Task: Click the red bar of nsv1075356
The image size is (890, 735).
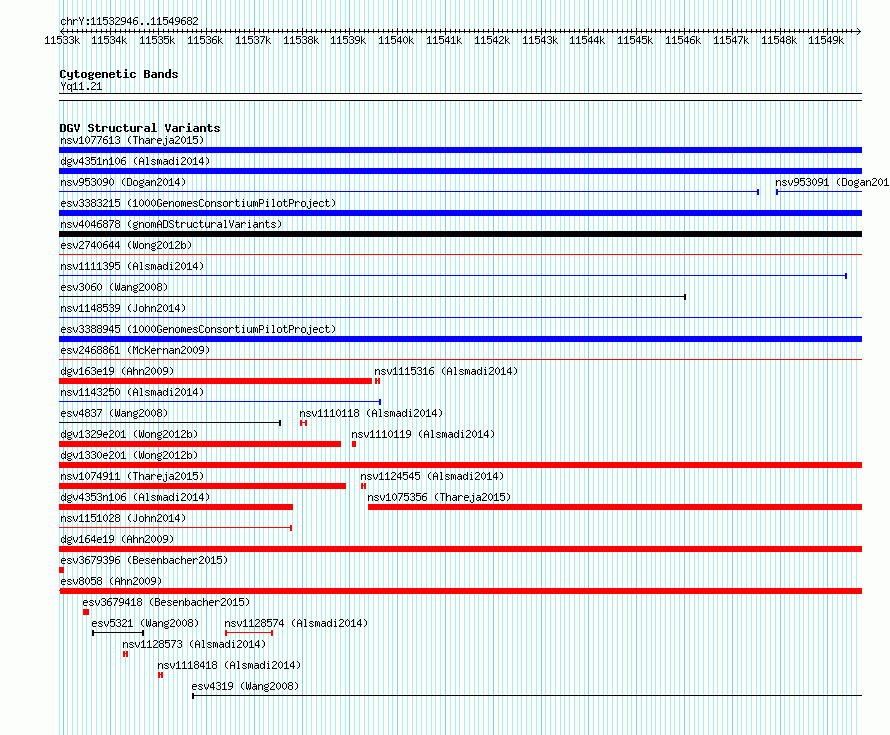Action: point(615,507)
